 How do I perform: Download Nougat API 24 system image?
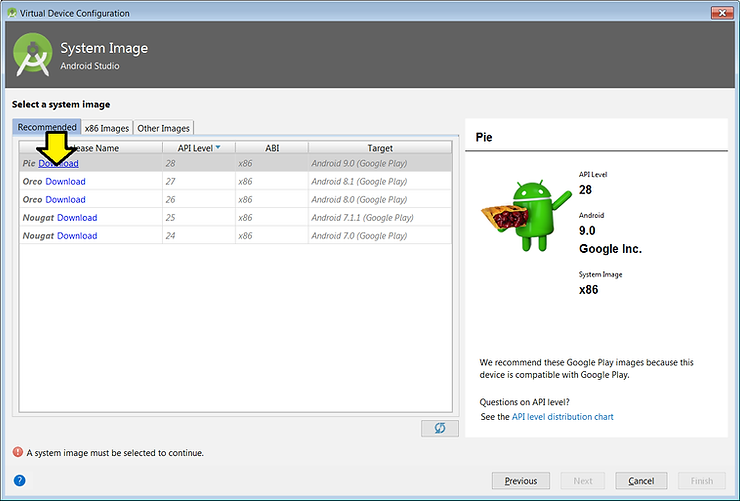(x=77, y=236)
